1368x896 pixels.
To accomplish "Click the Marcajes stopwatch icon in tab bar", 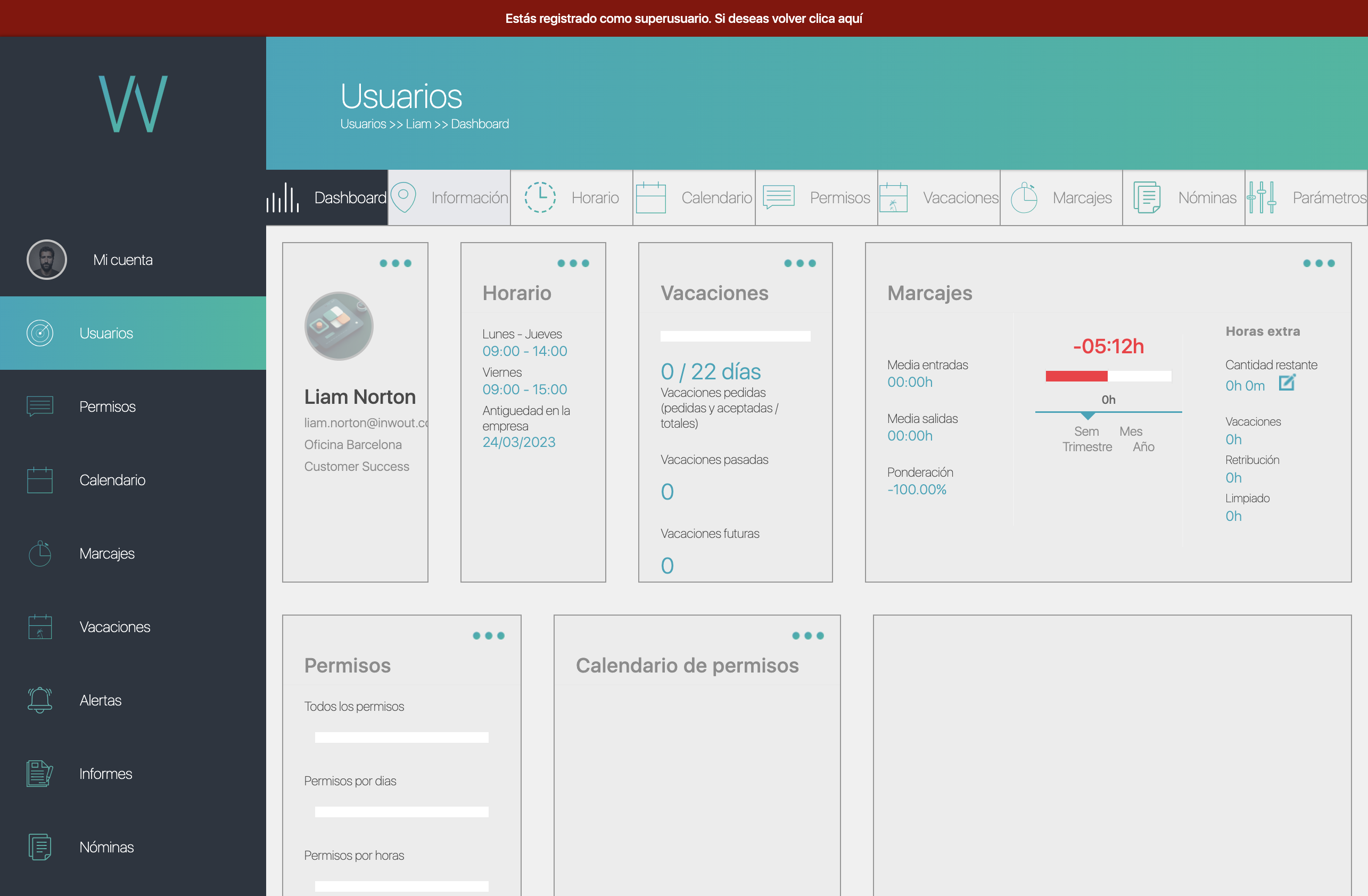I will click(1024, 197).
